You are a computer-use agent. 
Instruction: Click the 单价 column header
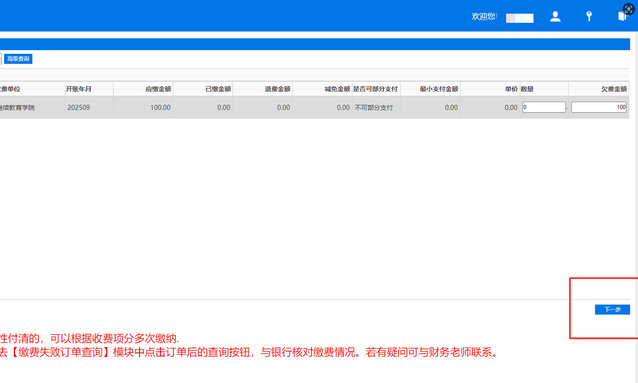point(490,89)
